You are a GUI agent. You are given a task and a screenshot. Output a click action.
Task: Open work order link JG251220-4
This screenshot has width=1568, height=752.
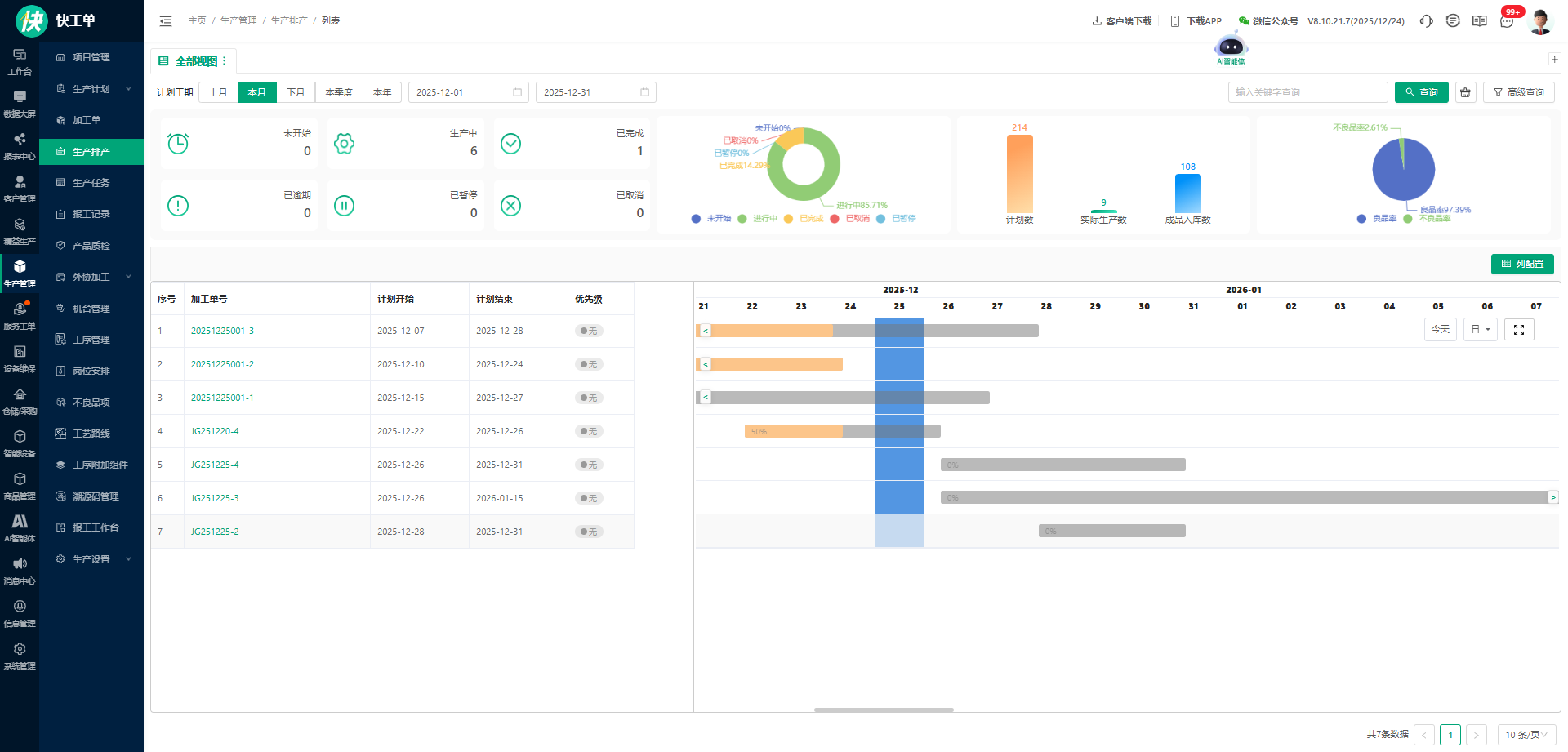[x=215, y=431]
